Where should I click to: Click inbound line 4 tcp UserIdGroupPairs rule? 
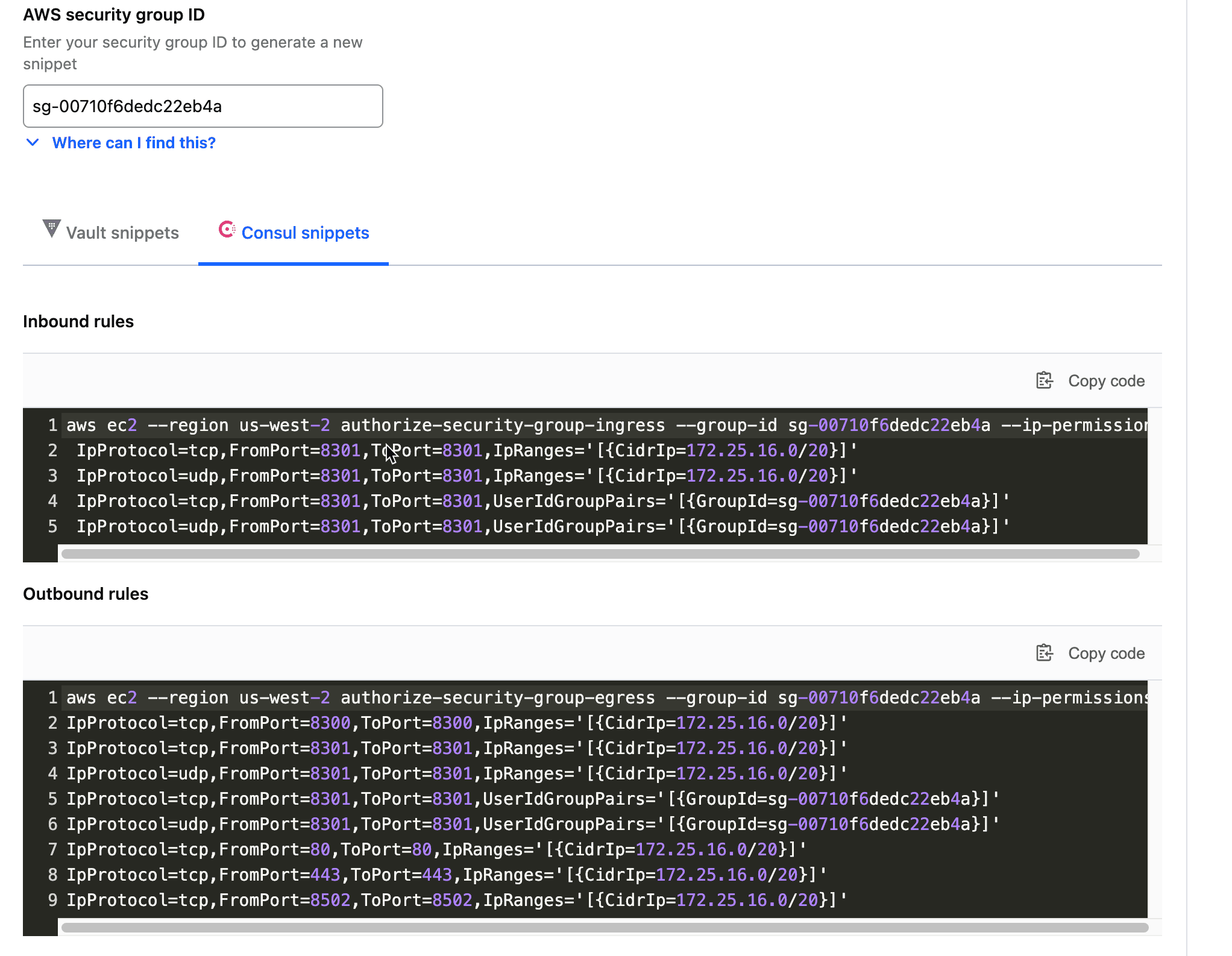point(543,502)
